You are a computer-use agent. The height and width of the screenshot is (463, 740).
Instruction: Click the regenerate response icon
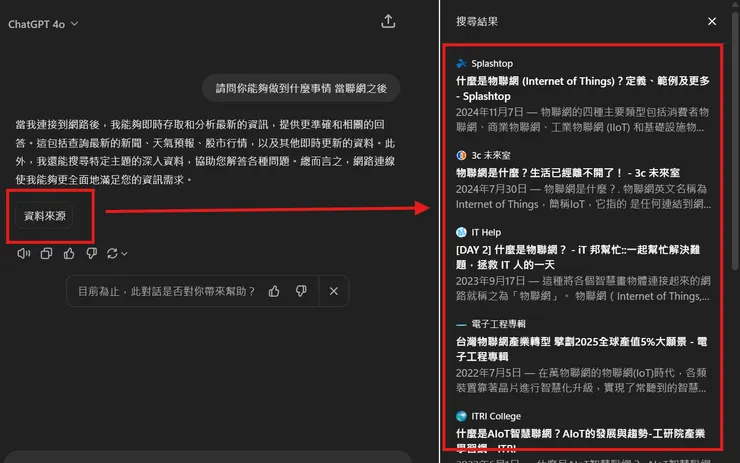click(112, 253)
